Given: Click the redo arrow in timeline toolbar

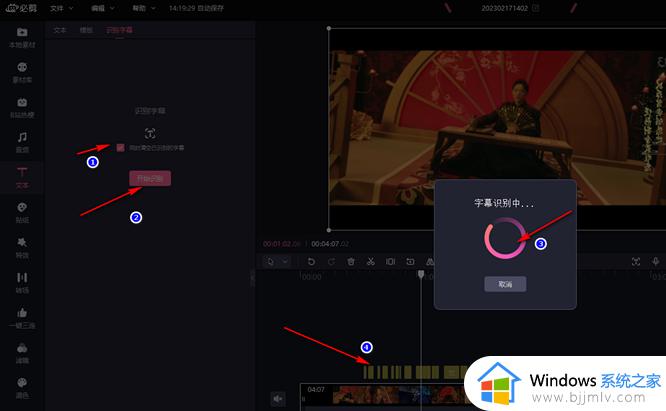Looking at the screenshot, I should [x=331, y=262].
